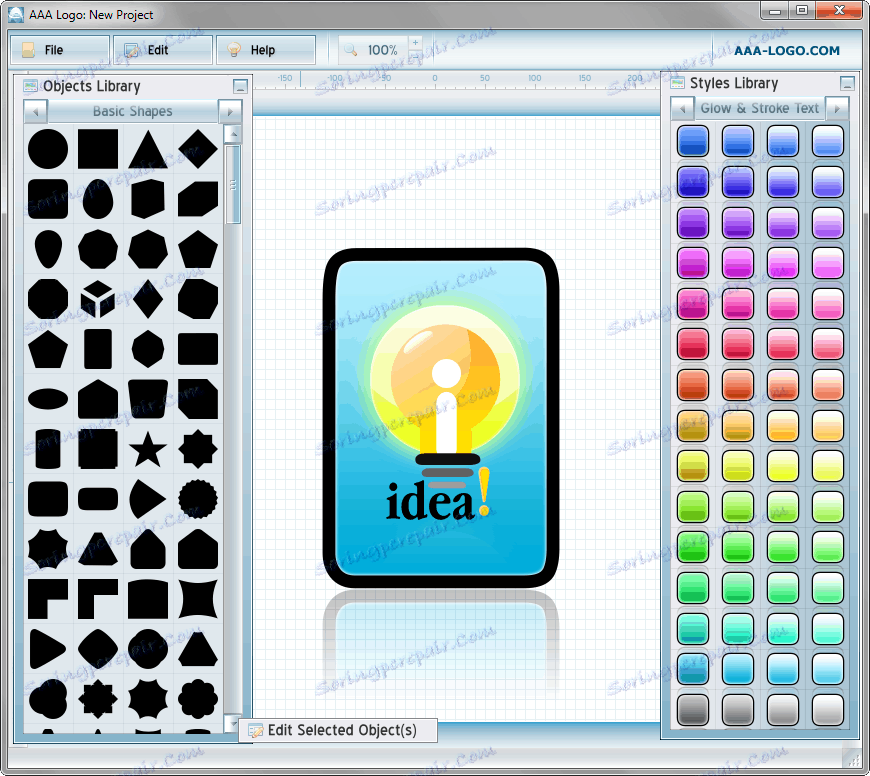Go to previous object category arrow
Screen dimensions: 870x776
pyautogui.click(x=36, y=111)
